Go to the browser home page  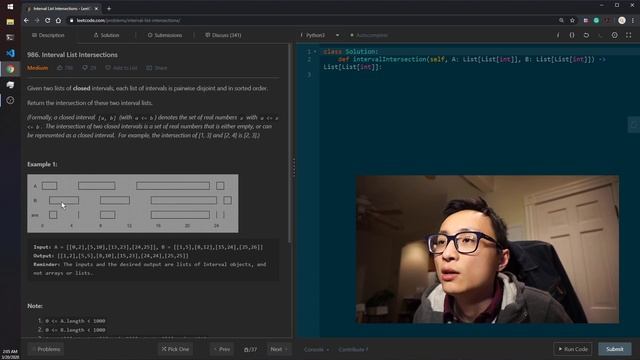pos(58,20)
